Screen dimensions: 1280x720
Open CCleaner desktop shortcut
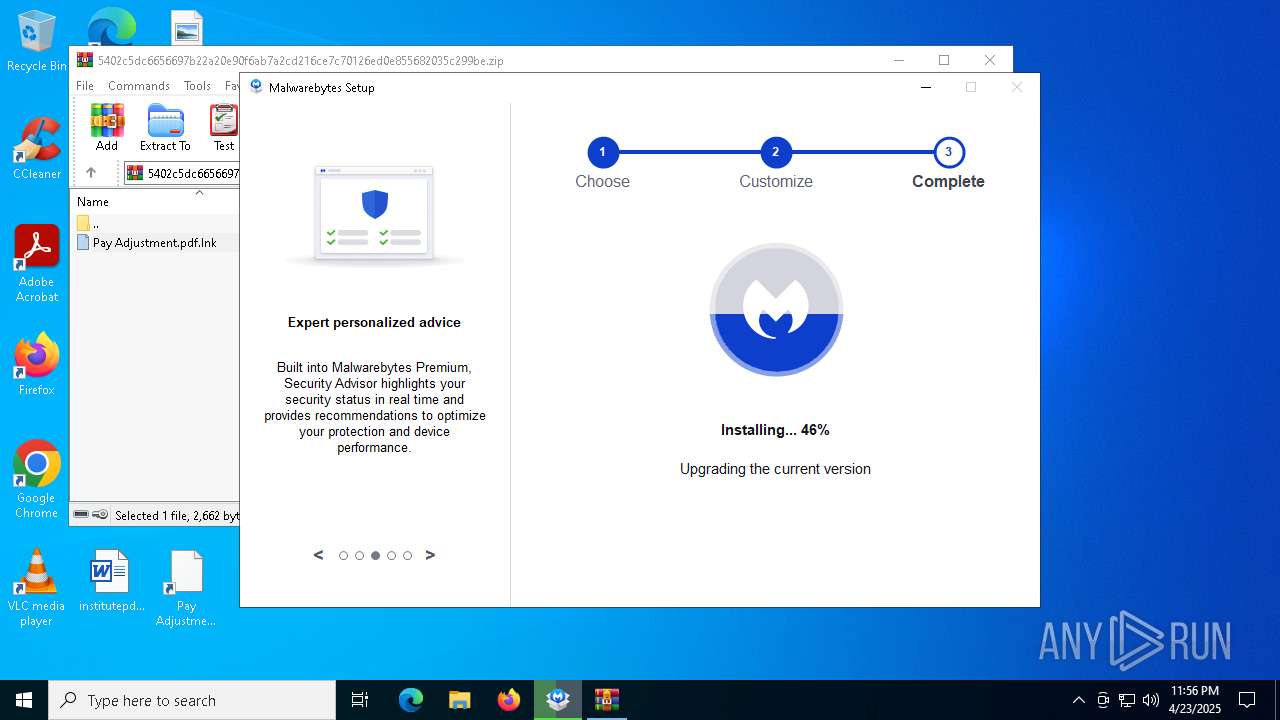pyautogui.click(x=37, y=150)
